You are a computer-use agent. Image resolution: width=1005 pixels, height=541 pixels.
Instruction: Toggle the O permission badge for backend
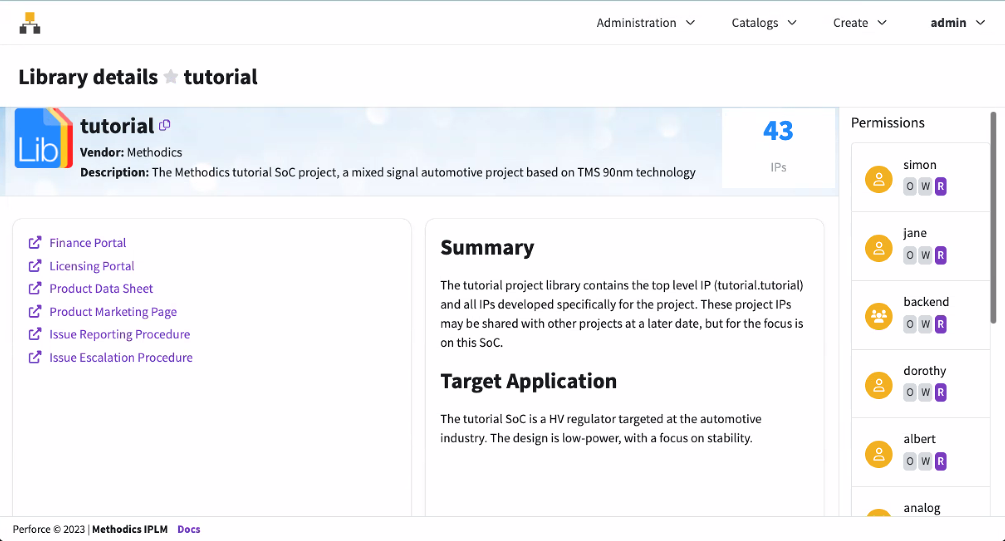tap(910, 324)
